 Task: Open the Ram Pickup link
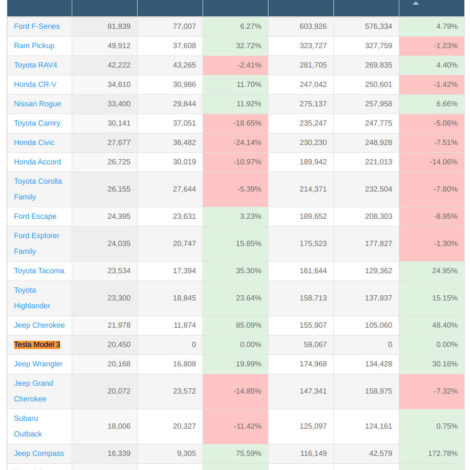tap(34, 46)
